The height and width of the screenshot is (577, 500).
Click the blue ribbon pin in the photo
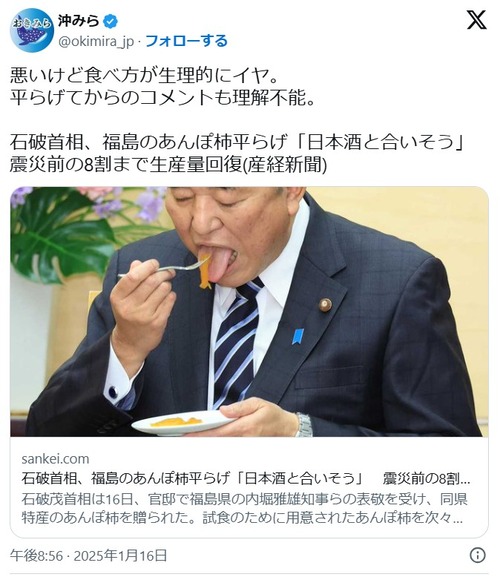pos(298,336)
